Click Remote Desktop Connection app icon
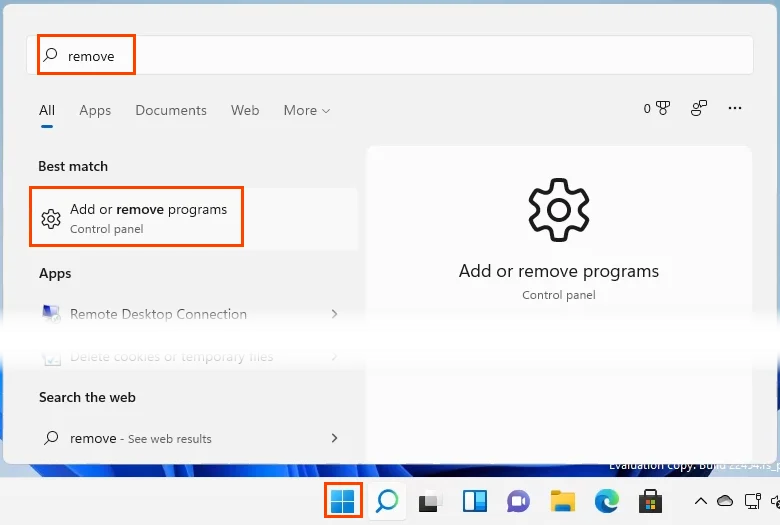 pos(51,314)
